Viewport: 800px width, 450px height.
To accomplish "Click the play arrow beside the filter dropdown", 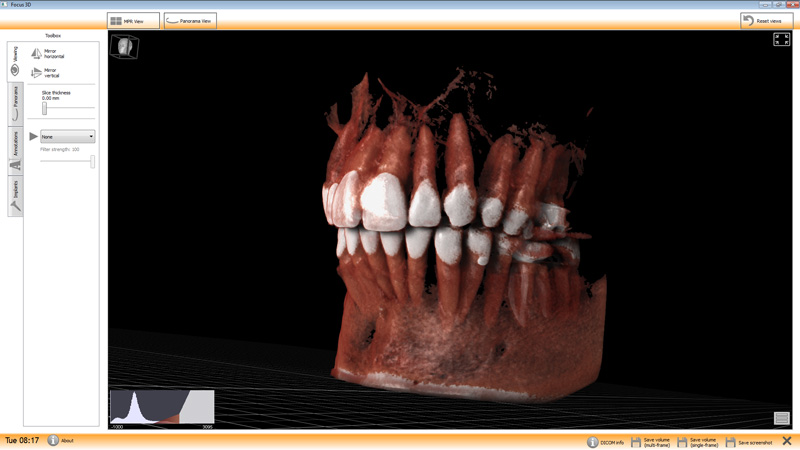I will pos(33,136).
